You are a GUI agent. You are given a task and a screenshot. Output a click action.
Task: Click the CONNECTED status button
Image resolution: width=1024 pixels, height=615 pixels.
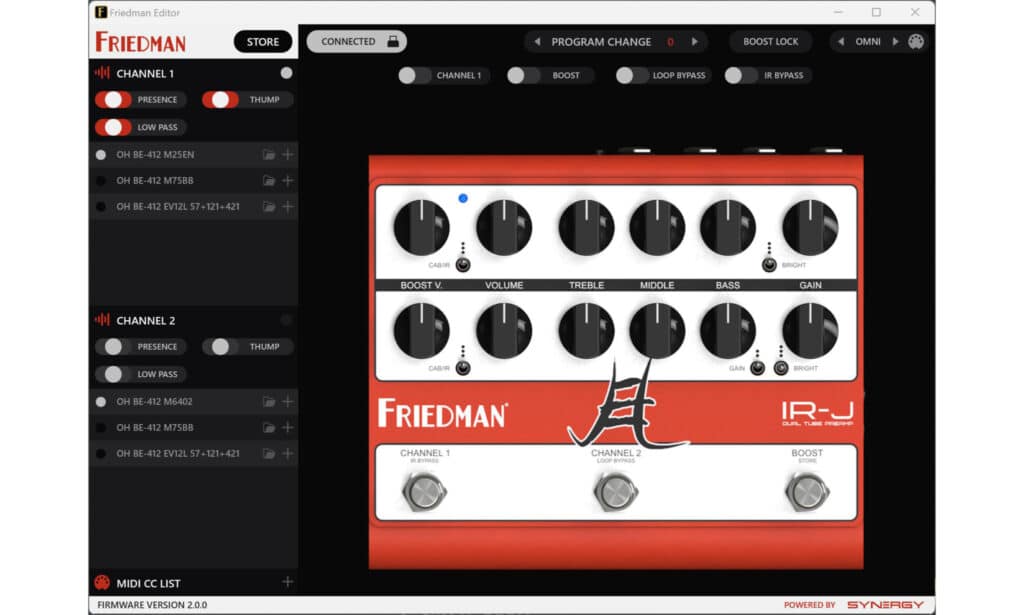(357, 41)
